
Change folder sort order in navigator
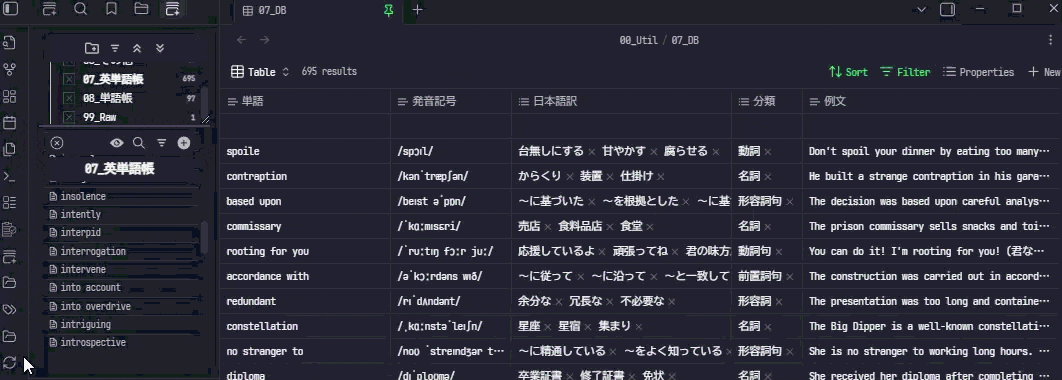pos(115,48)
